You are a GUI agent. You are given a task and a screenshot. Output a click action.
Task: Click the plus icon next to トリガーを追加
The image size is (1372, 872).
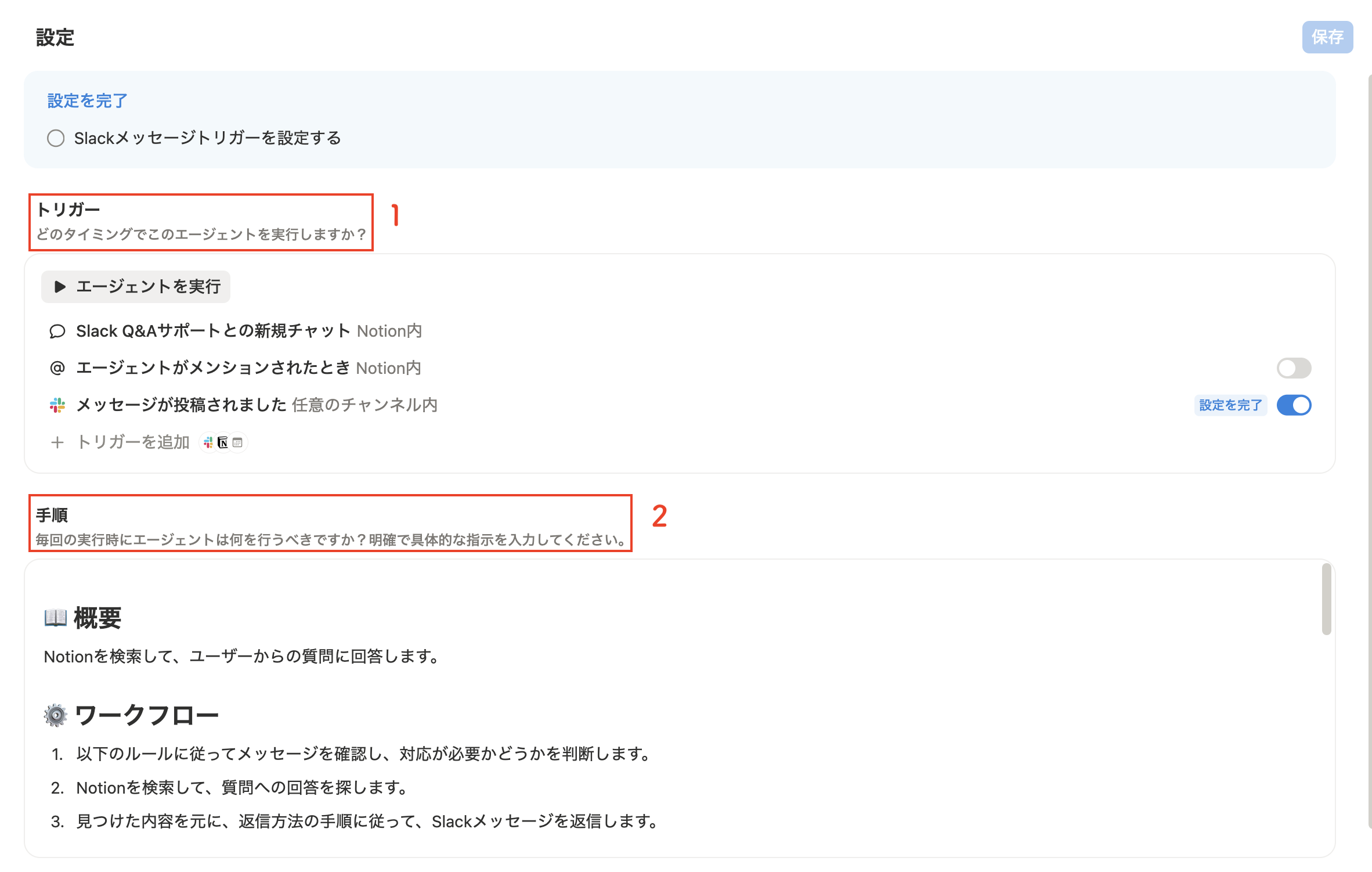pos(57,442)
